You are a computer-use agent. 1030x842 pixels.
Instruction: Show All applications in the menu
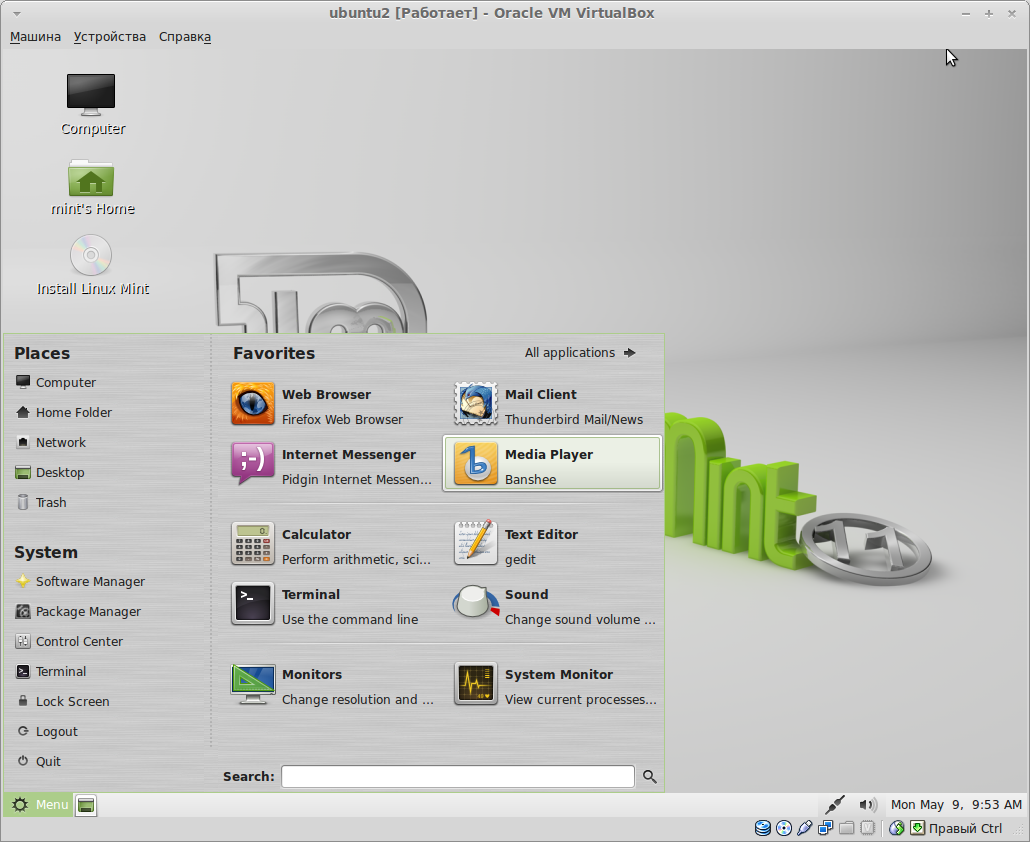[x=580, y=353]
